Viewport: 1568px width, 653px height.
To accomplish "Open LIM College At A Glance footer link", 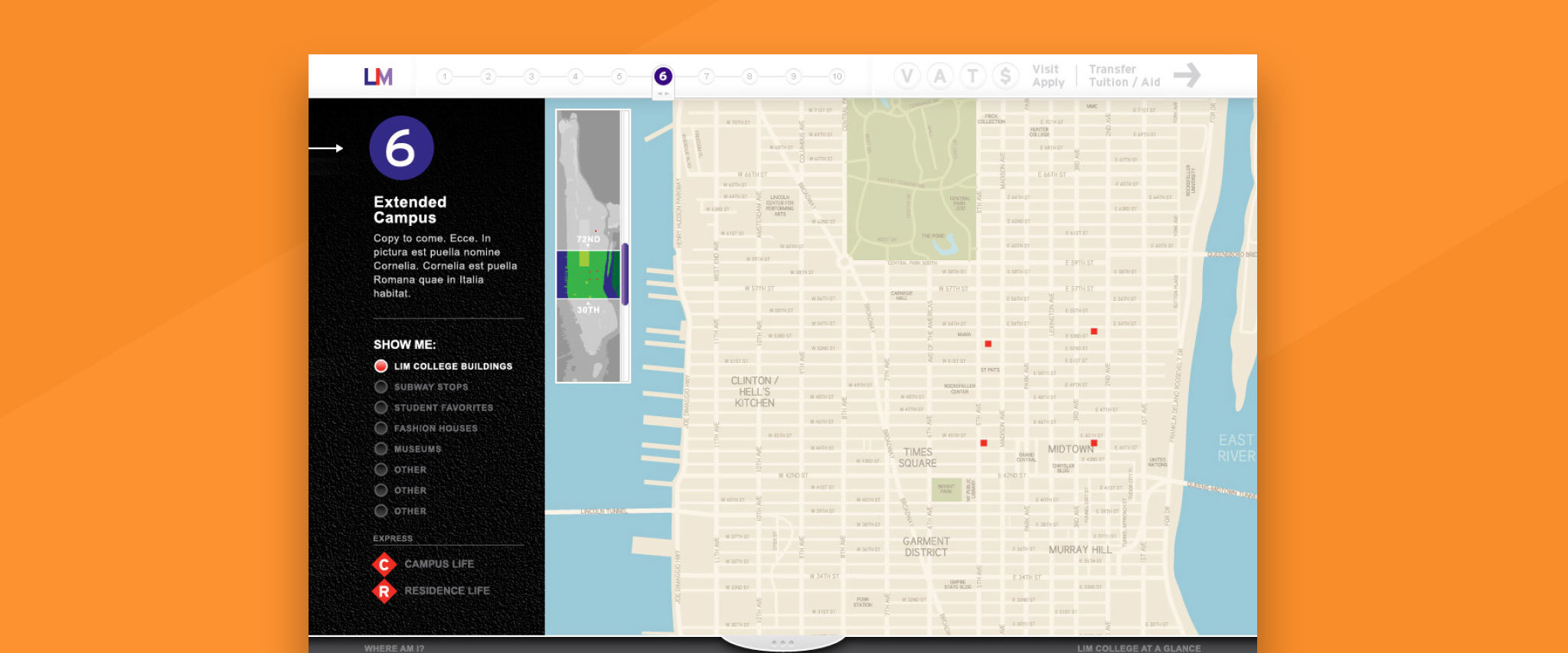I will pos(1138,648).
